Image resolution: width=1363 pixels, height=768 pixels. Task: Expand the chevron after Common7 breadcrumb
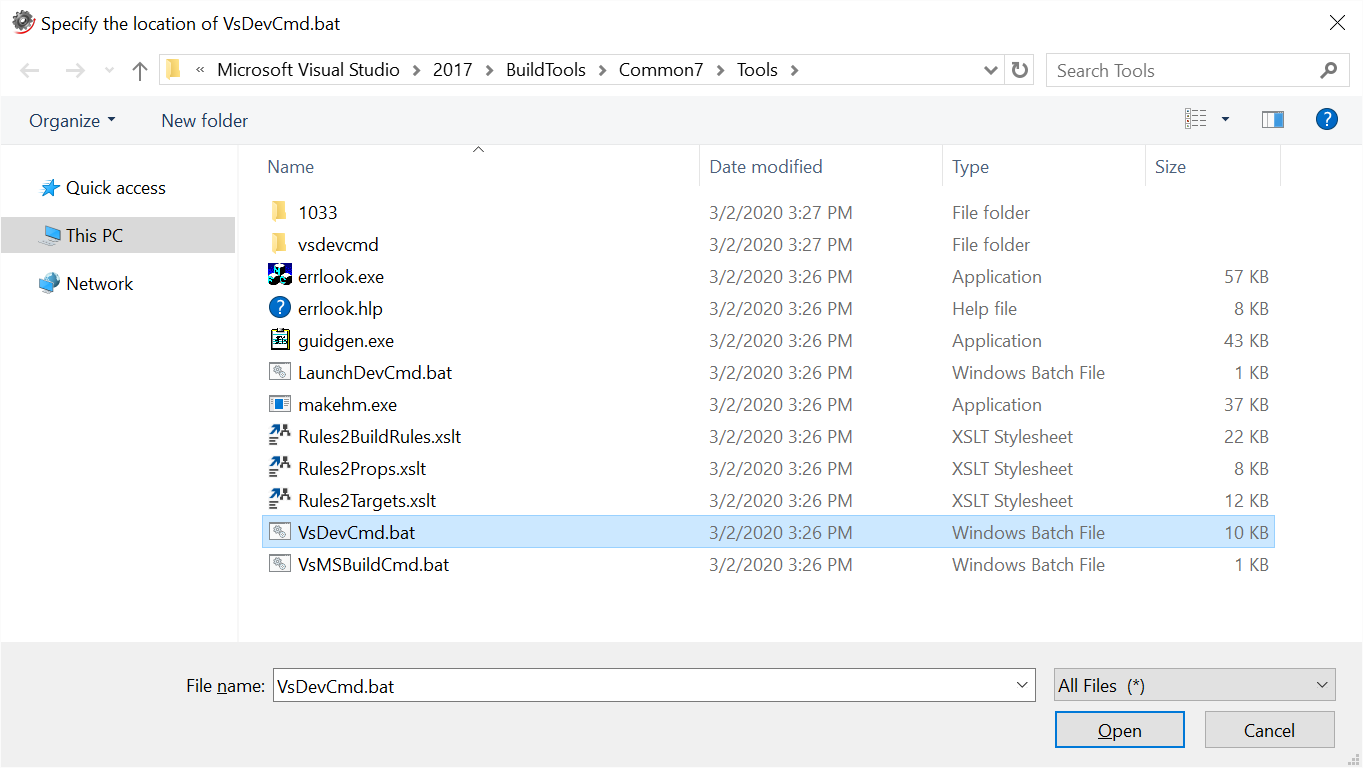[721, 70]
